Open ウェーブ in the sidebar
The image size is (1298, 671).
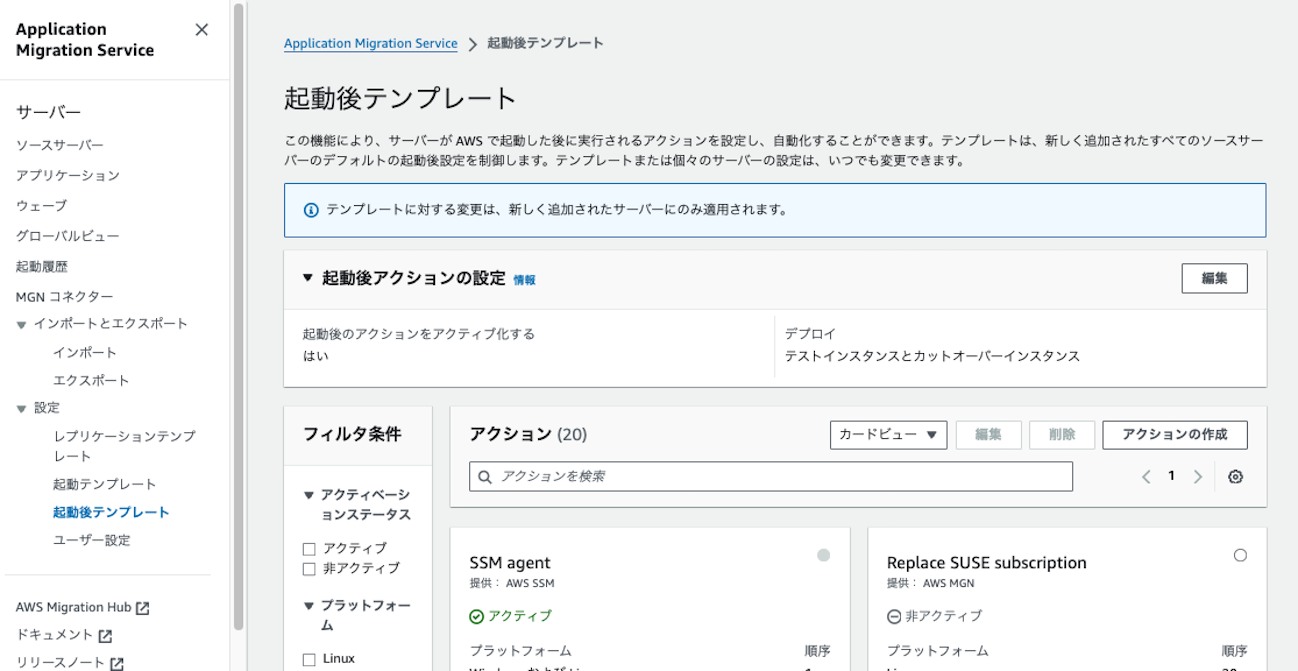tap(41, 206)
